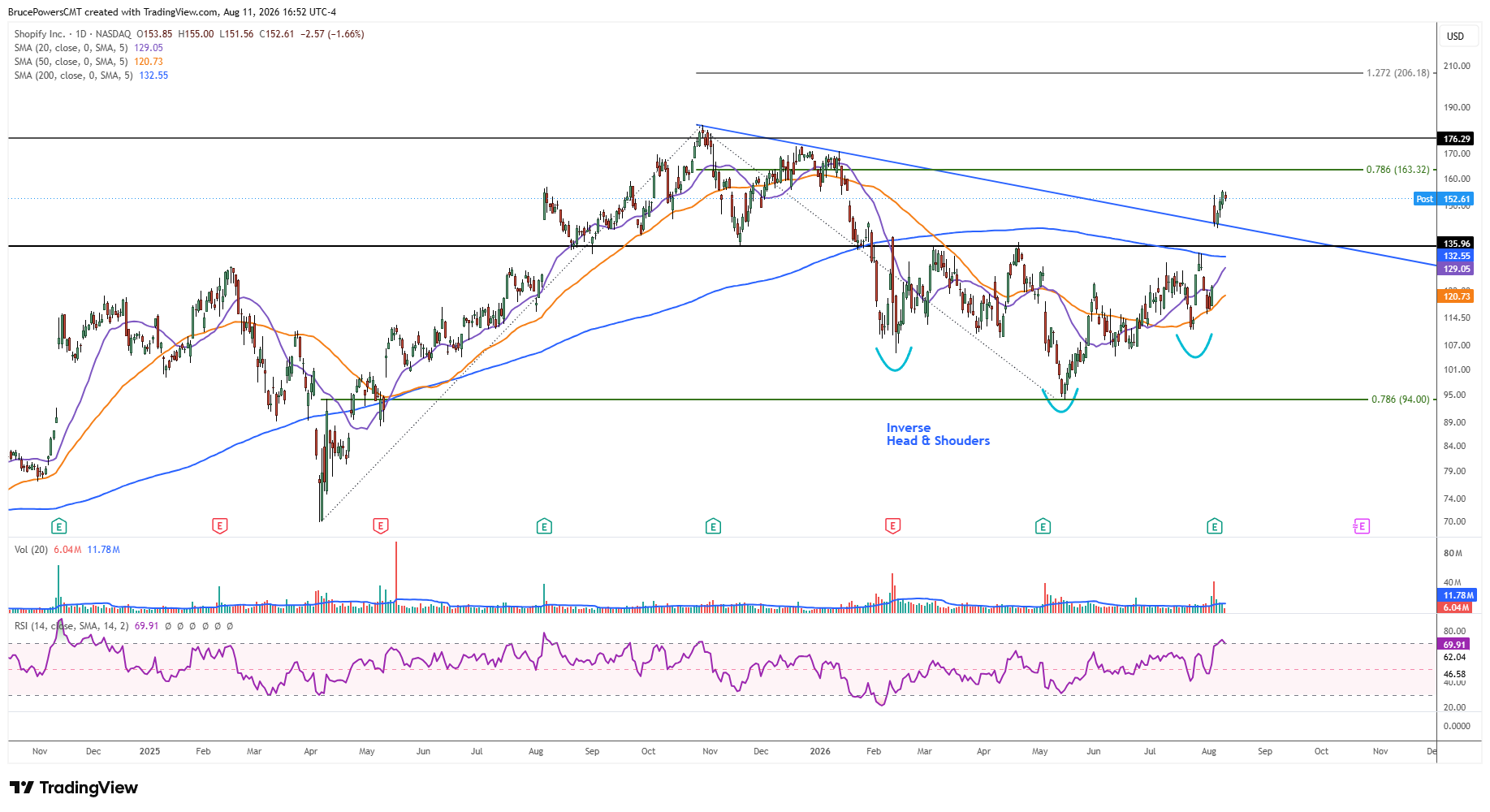Select the Shopify Inc. symbol legend
This screenshot has width=1490, height=812.
pos(189,34)
